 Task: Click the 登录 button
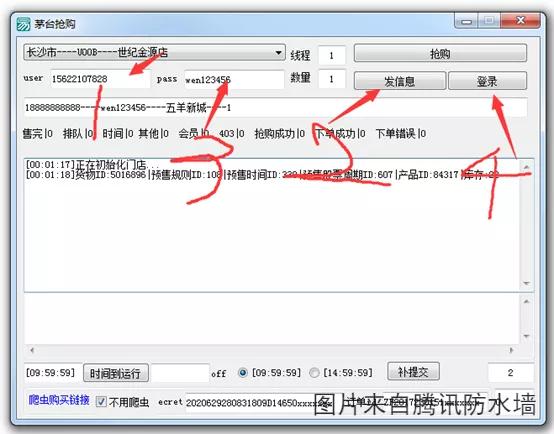tap(488, 81)
